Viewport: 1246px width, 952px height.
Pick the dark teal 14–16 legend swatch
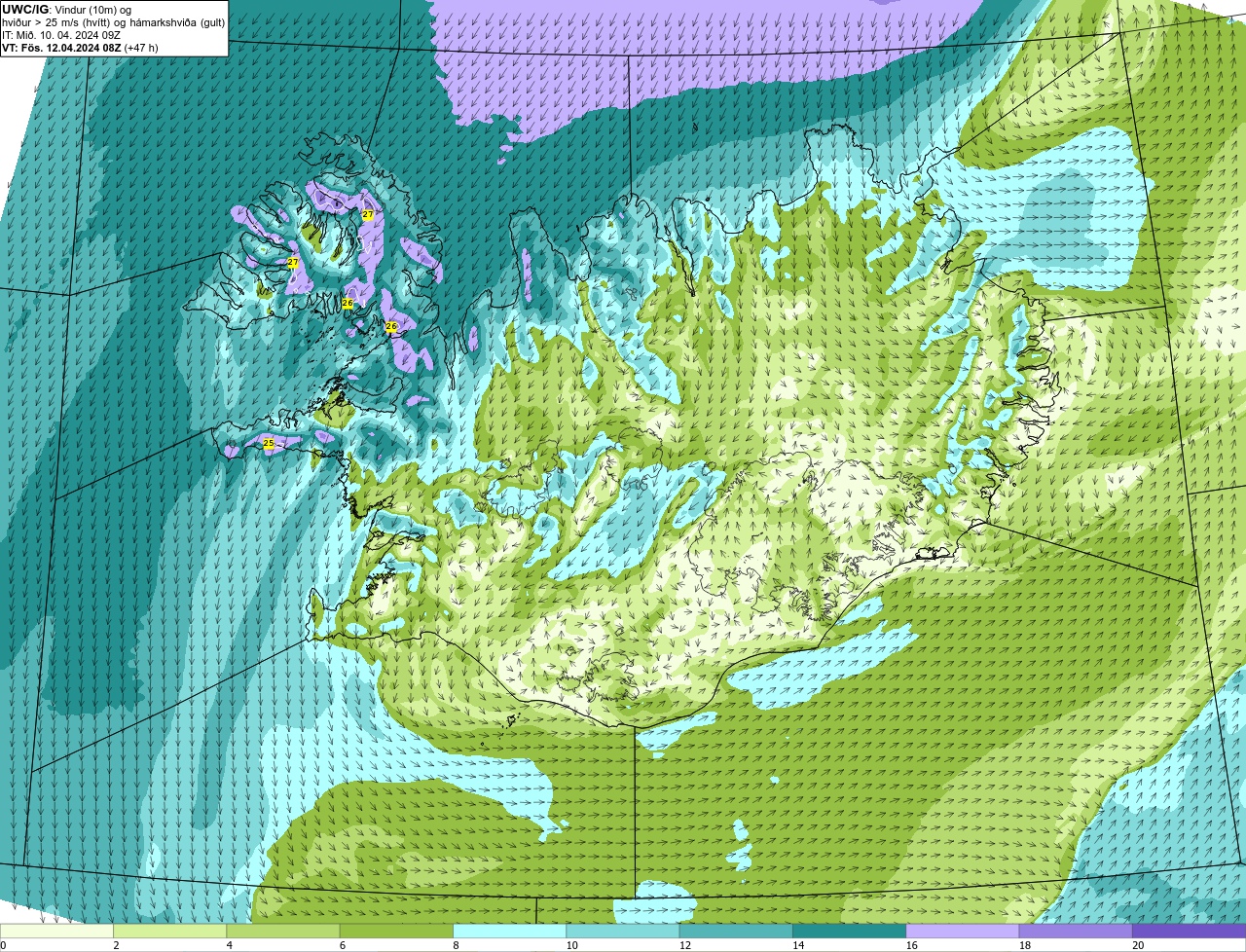850,931
